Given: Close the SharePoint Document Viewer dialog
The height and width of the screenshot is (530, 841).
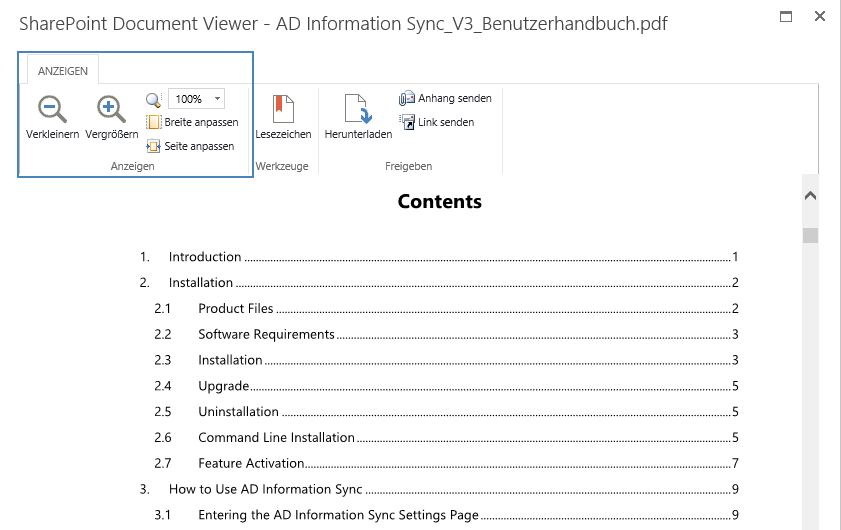Looking at the screenshot, I should (x=820, y=16).
